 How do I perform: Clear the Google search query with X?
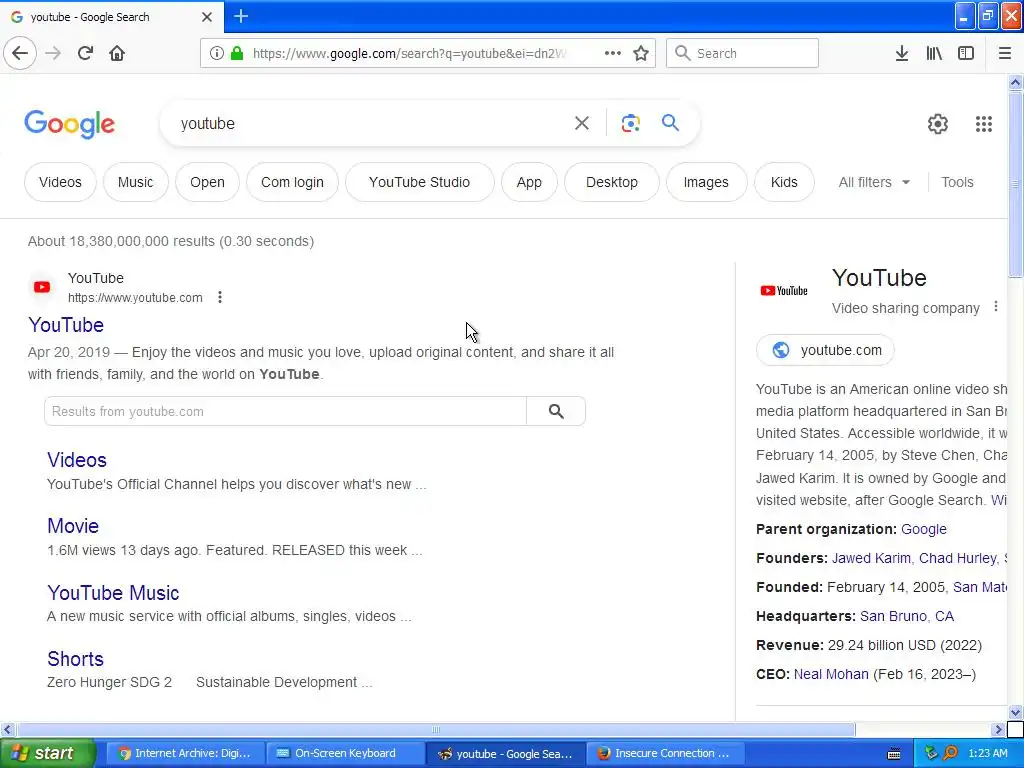pos(581,123)
